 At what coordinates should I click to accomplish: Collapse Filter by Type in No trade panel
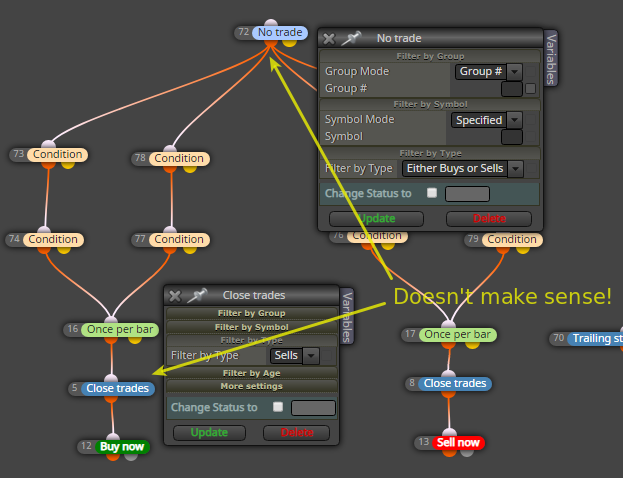[x=430, y=153]
